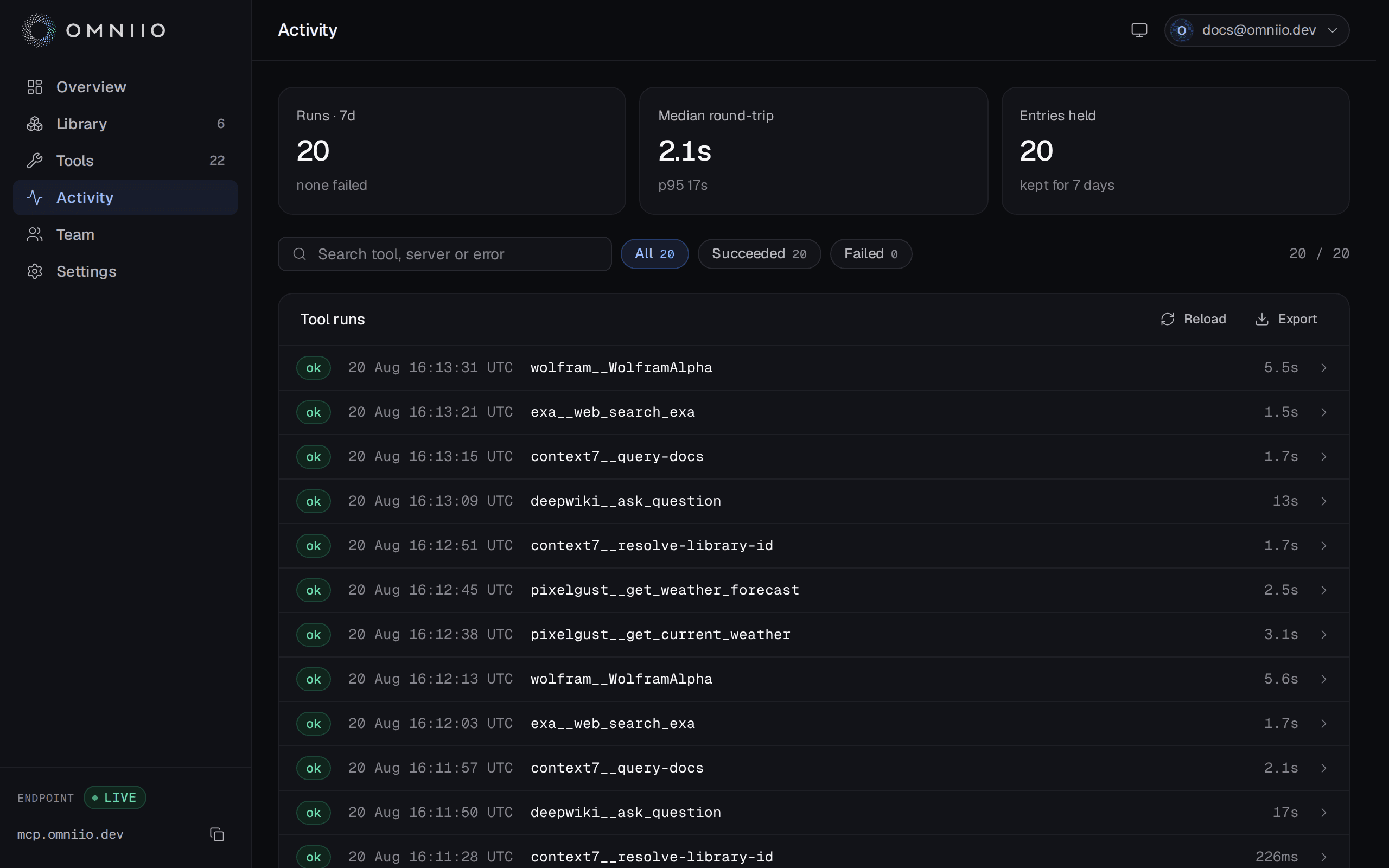Viewport: 1389px width, 868px height.
Task: Click the pixelgust__get_weather_forecast tool name
Action: [665, 590]
